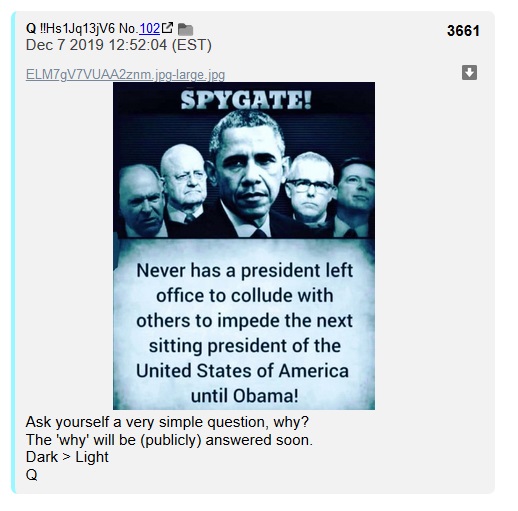Click the gray folder icon in header
The image size is (518, 511).
click(185, 29)
